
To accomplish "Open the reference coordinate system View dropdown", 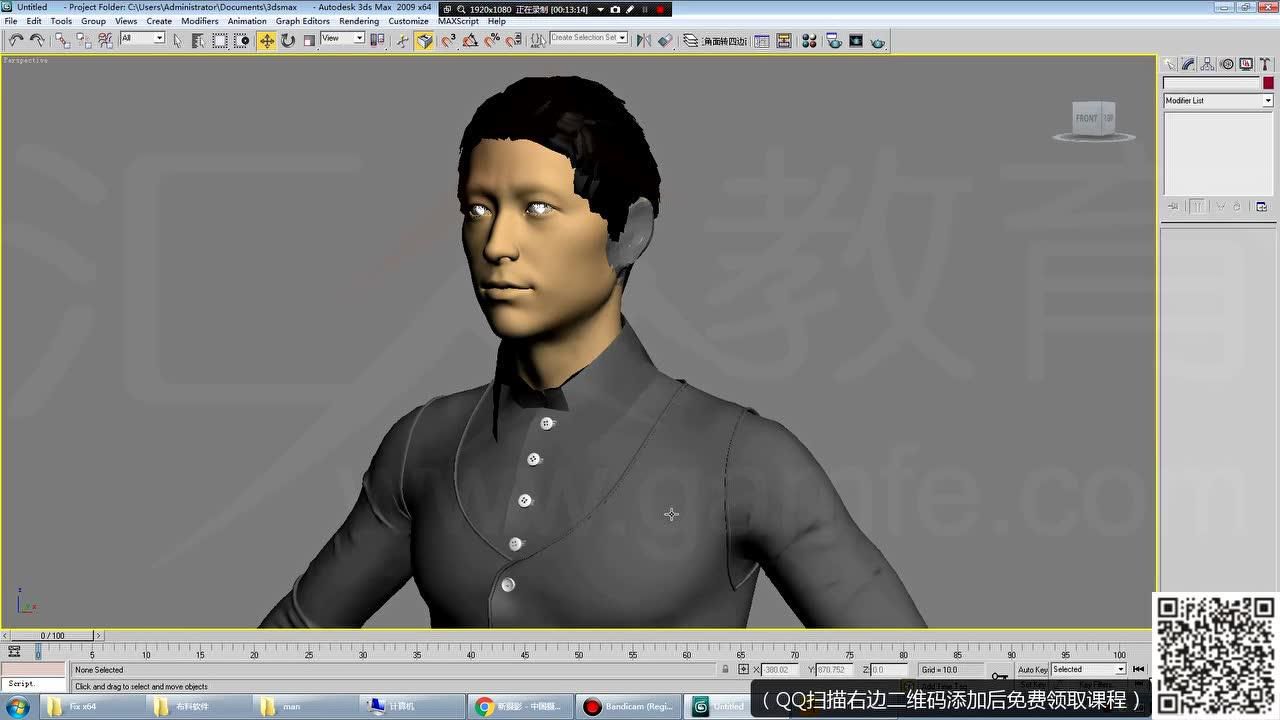I will click(x=342, y=38).
